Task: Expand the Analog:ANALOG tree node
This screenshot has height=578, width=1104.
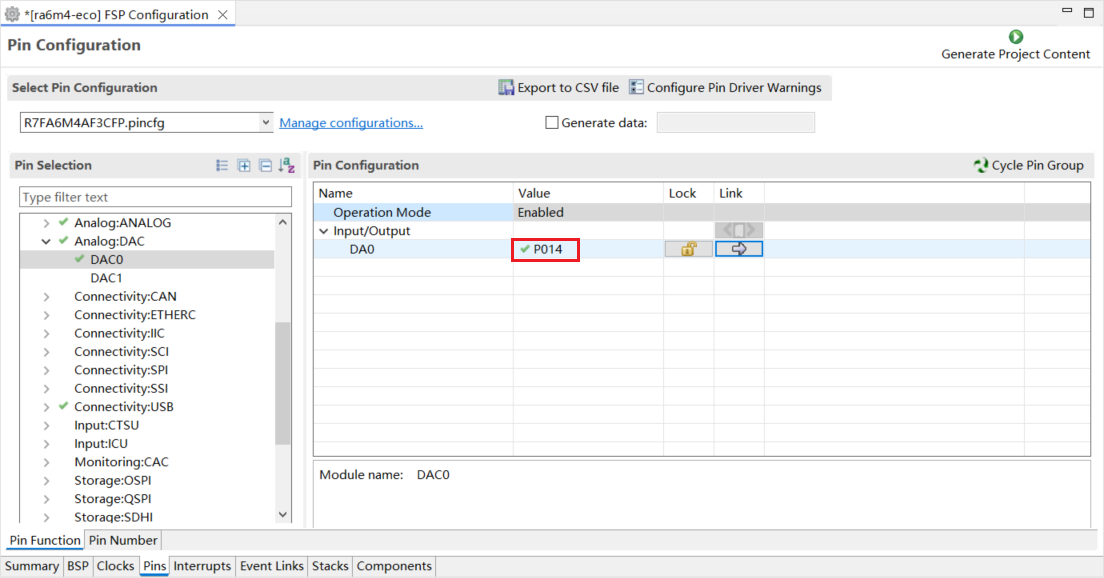Action: point(46,223)
